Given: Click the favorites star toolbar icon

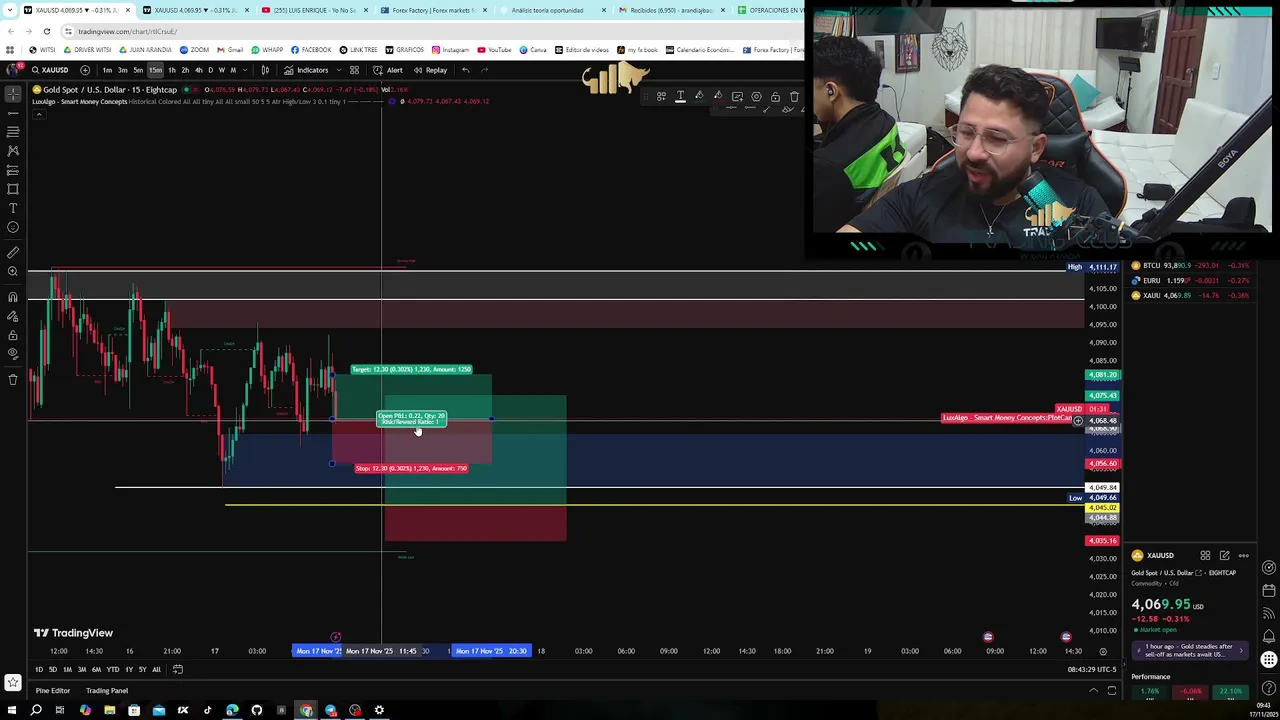Looking at the screenshot, I should coord(13,683).
